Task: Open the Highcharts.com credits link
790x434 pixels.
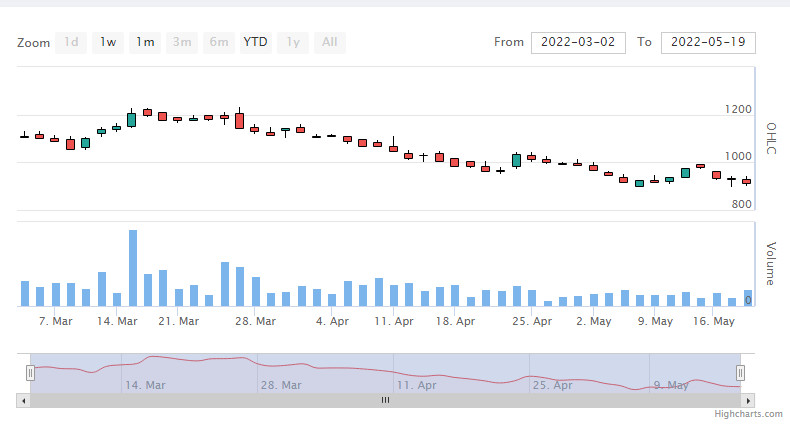Action: click(748, 414)
